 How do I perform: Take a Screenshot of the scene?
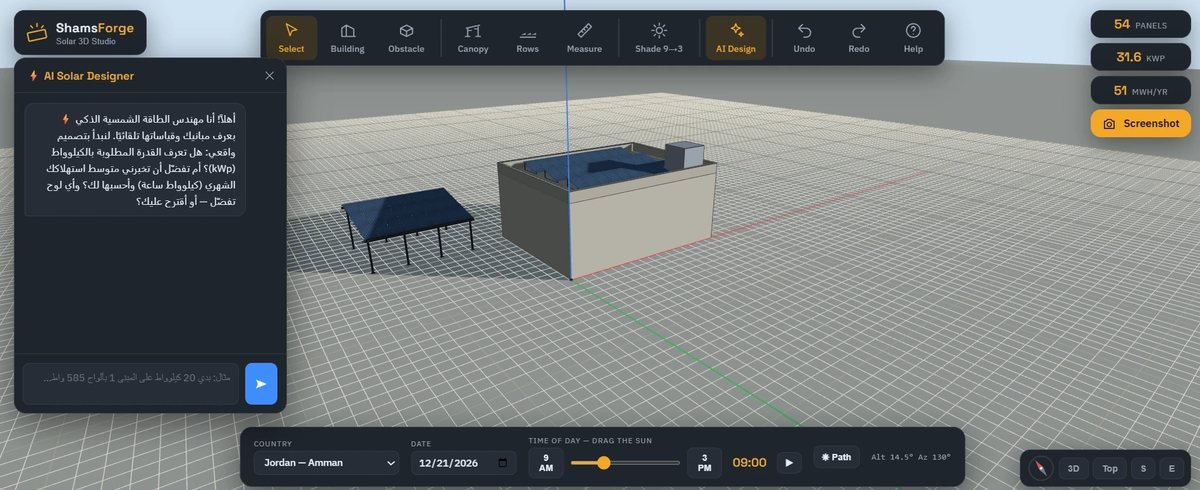point(1141,123)
